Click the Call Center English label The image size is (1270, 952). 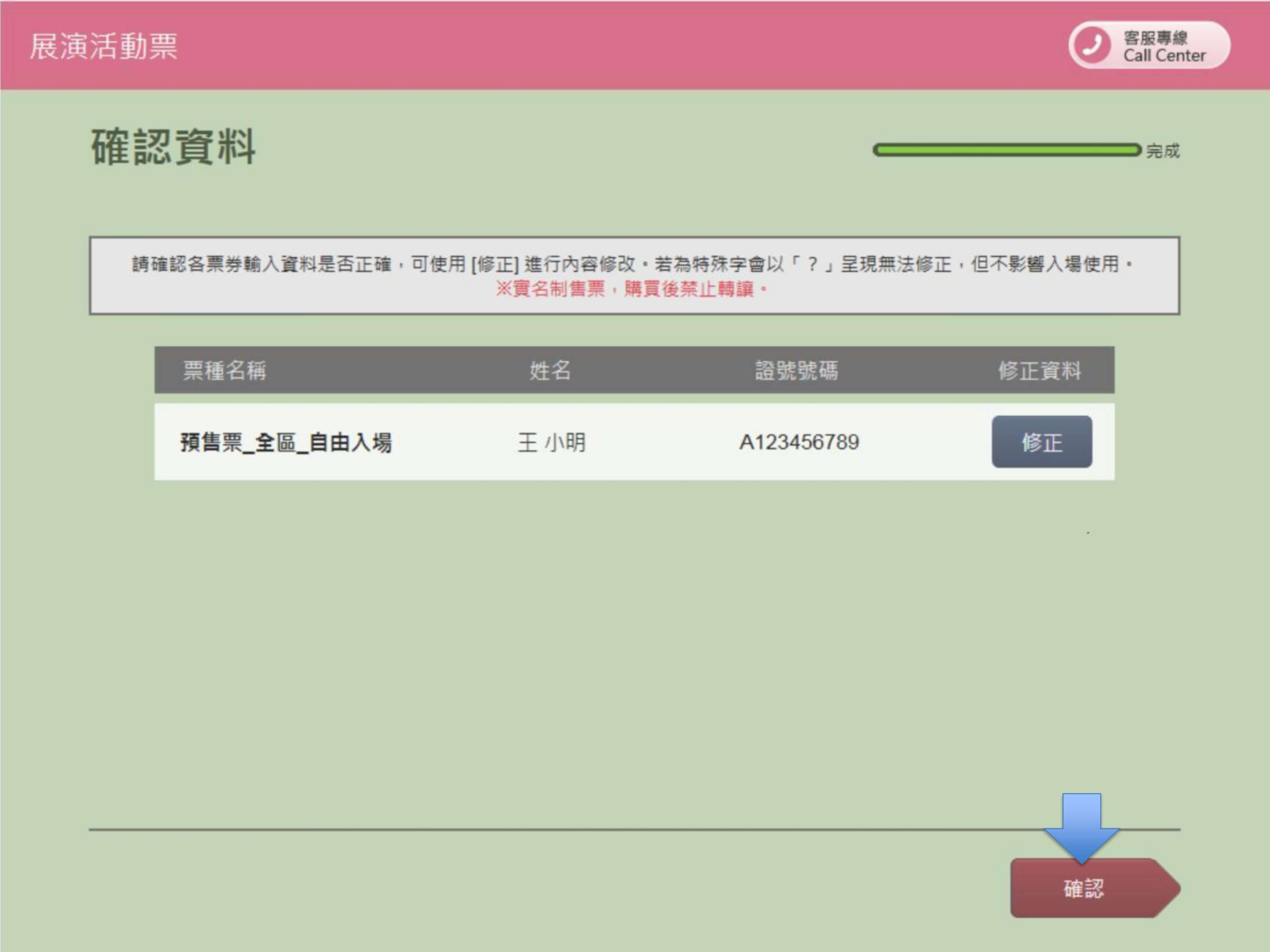pos(1164,56)
